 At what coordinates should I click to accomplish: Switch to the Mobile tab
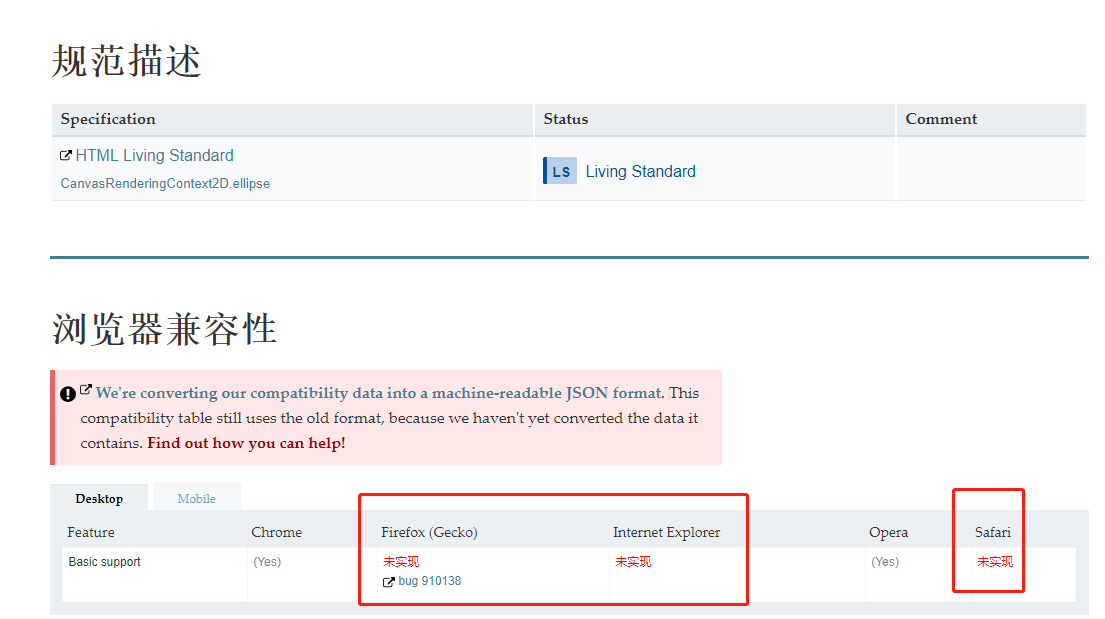pyautogui.click(x=197, y=498)
